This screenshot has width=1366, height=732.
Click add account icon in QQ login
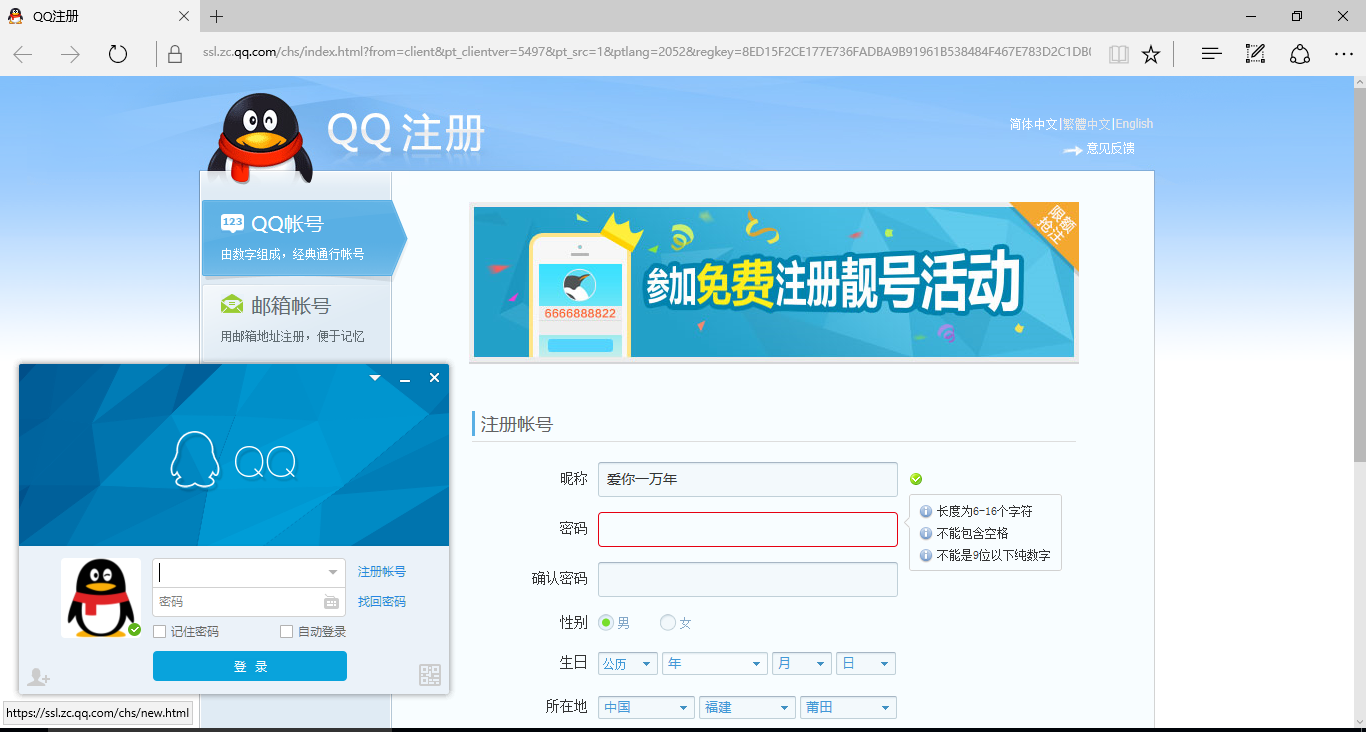pos(38,677)
